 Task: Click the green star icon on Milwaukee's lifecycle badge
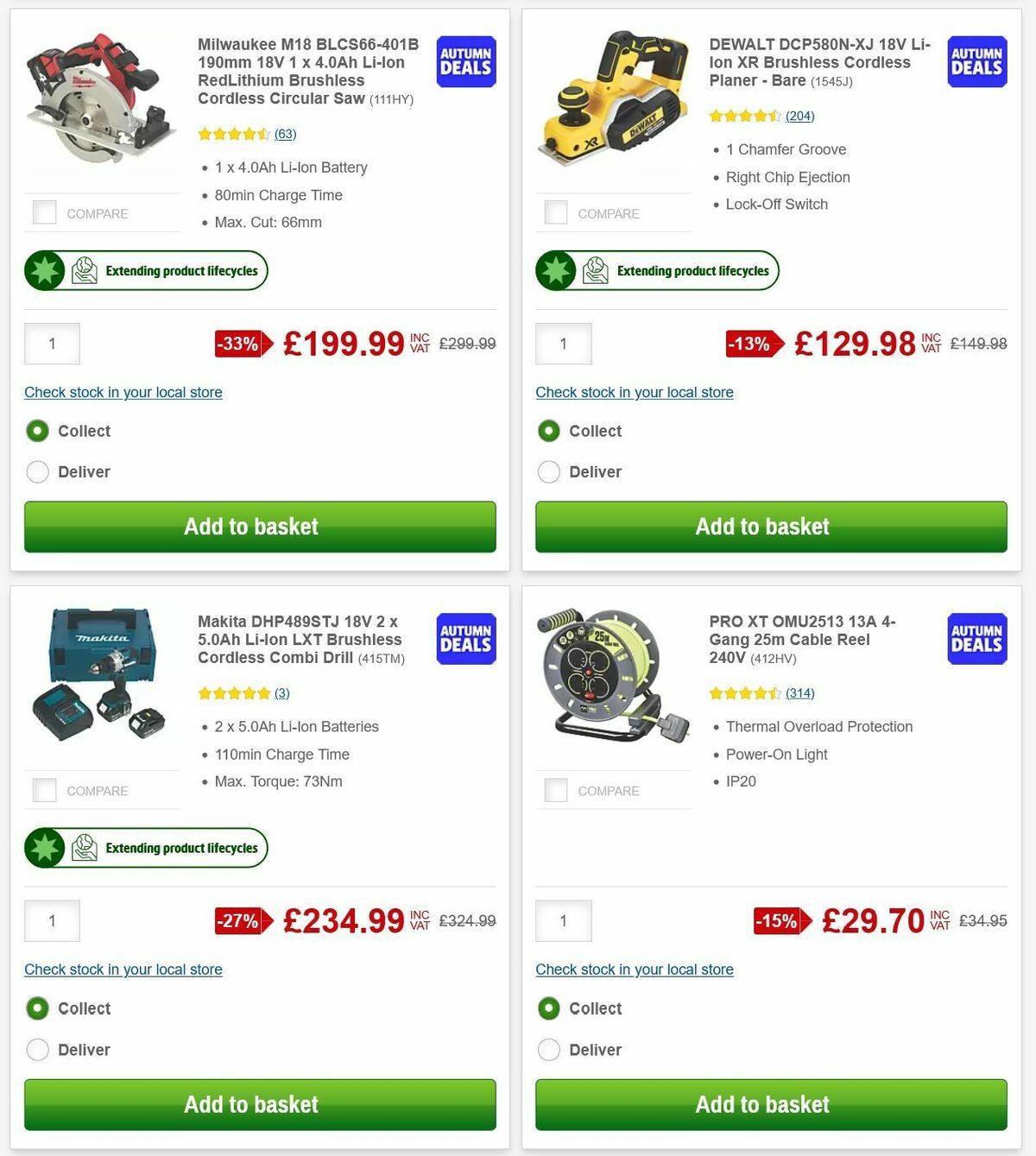pyautogui.click(x=43, y=270)
